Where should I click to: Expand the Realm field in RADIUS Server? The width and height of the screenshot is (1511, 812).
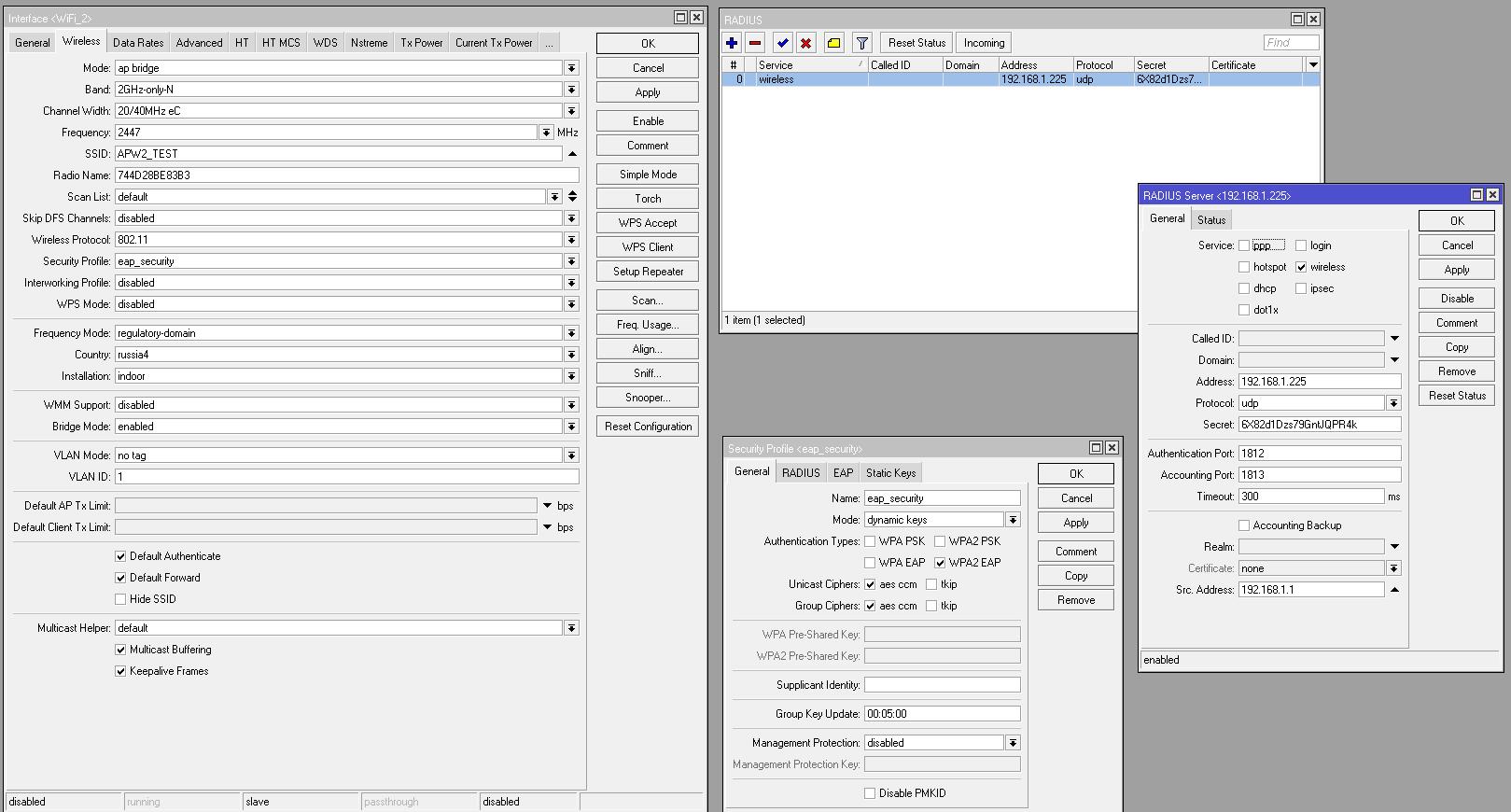tap(1394, 547)
